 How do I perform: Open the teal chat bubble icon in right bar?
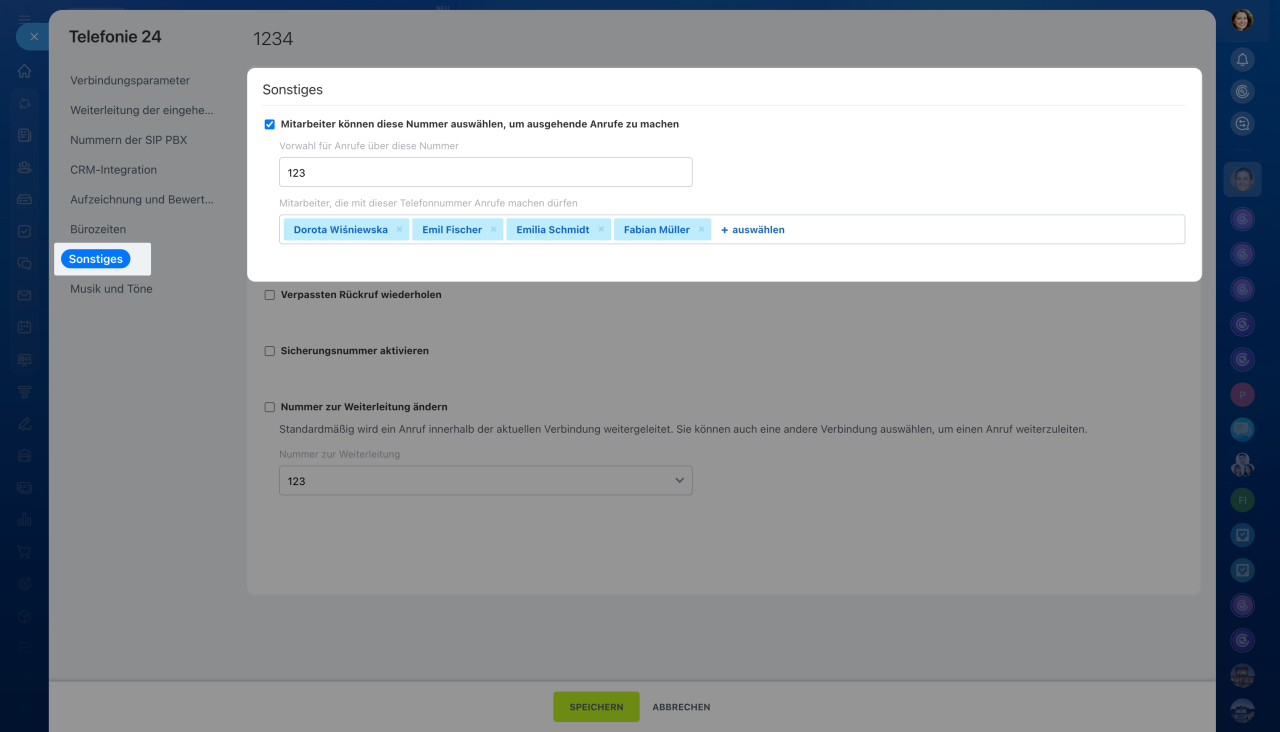coord(1242,429)
